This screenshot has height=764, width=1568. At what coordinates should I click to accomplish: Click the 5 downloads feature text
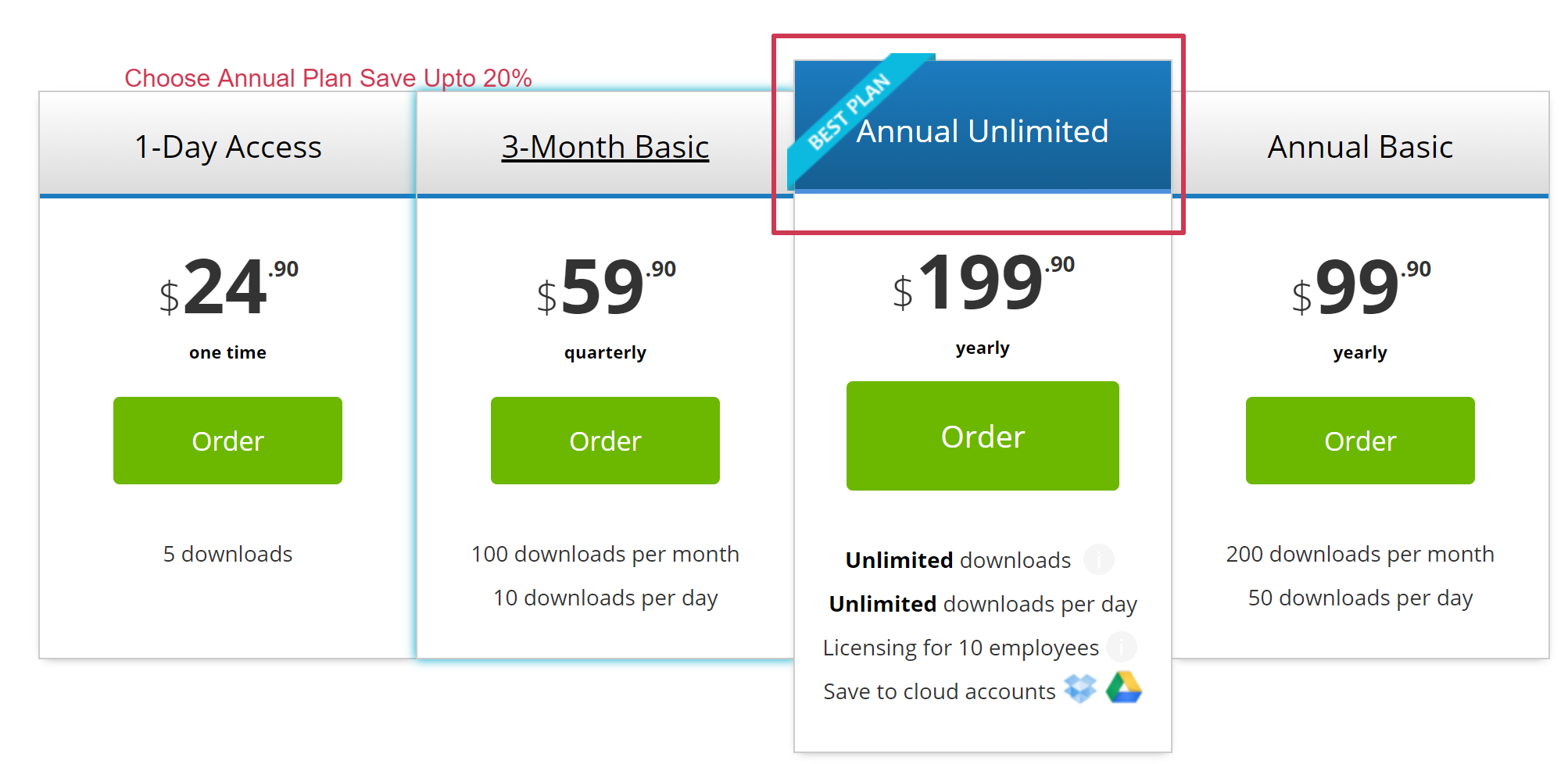pos(227,554)
